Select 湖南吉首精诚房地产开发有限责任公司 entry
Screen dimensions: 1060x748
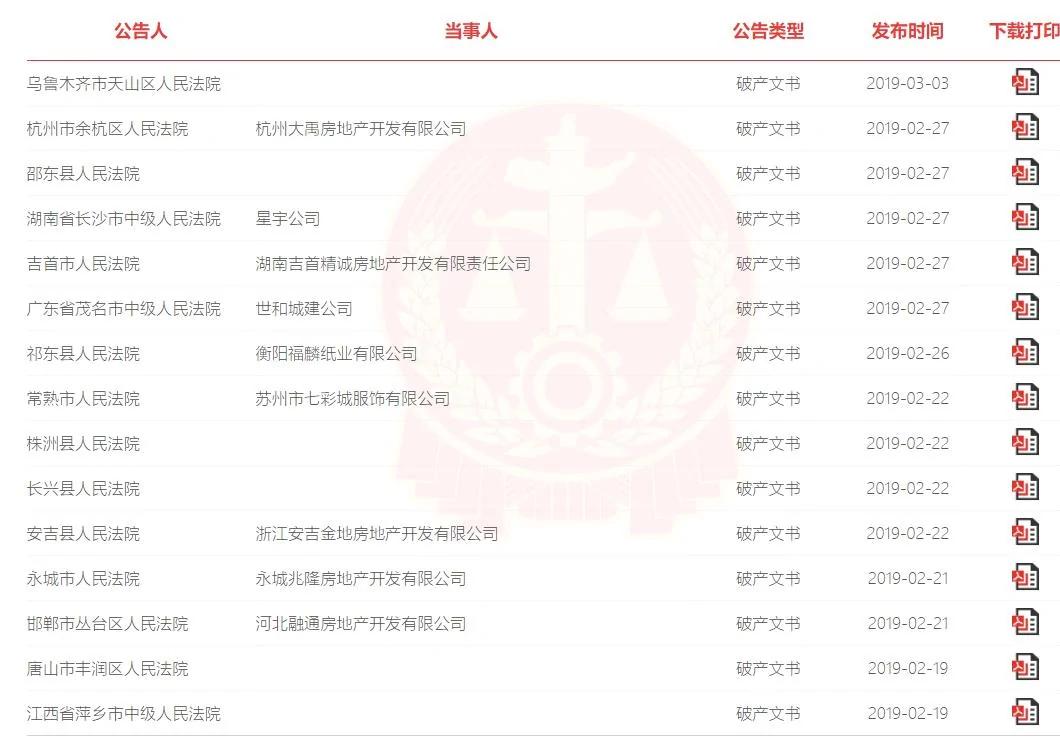[393, 264]
